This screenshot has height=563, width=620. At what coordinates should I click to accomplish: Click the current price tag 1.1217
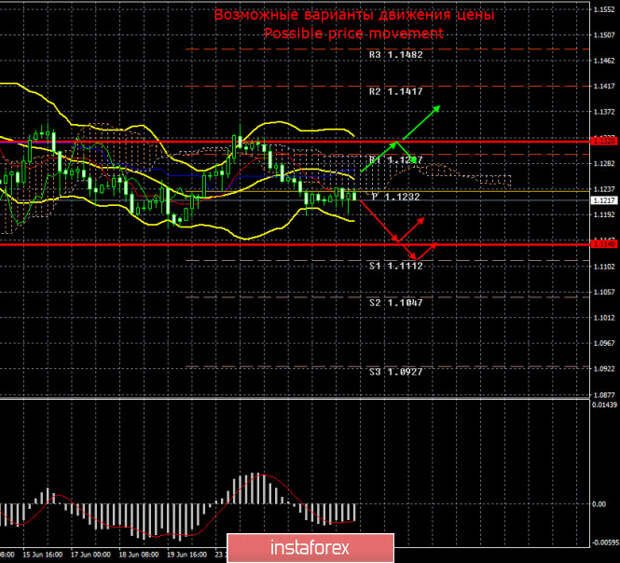(603, 200)
